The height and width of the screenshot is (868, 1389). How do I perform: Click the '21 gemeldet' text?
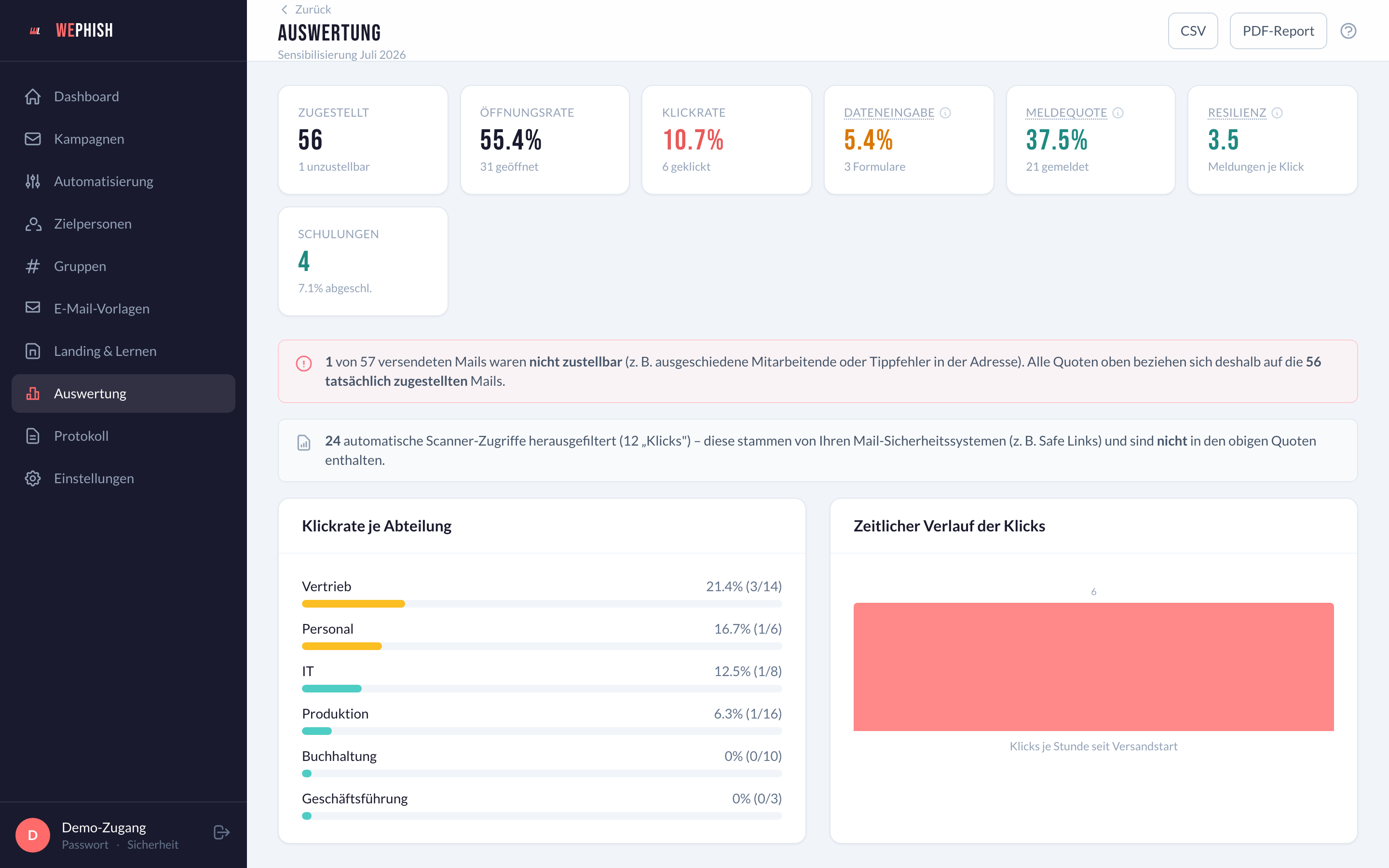pyautogui.click(x=1057, y=166)
